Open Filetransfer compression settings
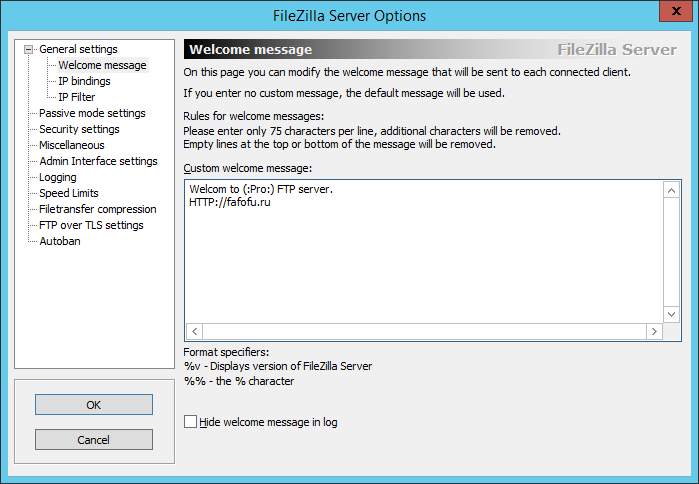This screenshot has height=484, width=699. point(98,209)
